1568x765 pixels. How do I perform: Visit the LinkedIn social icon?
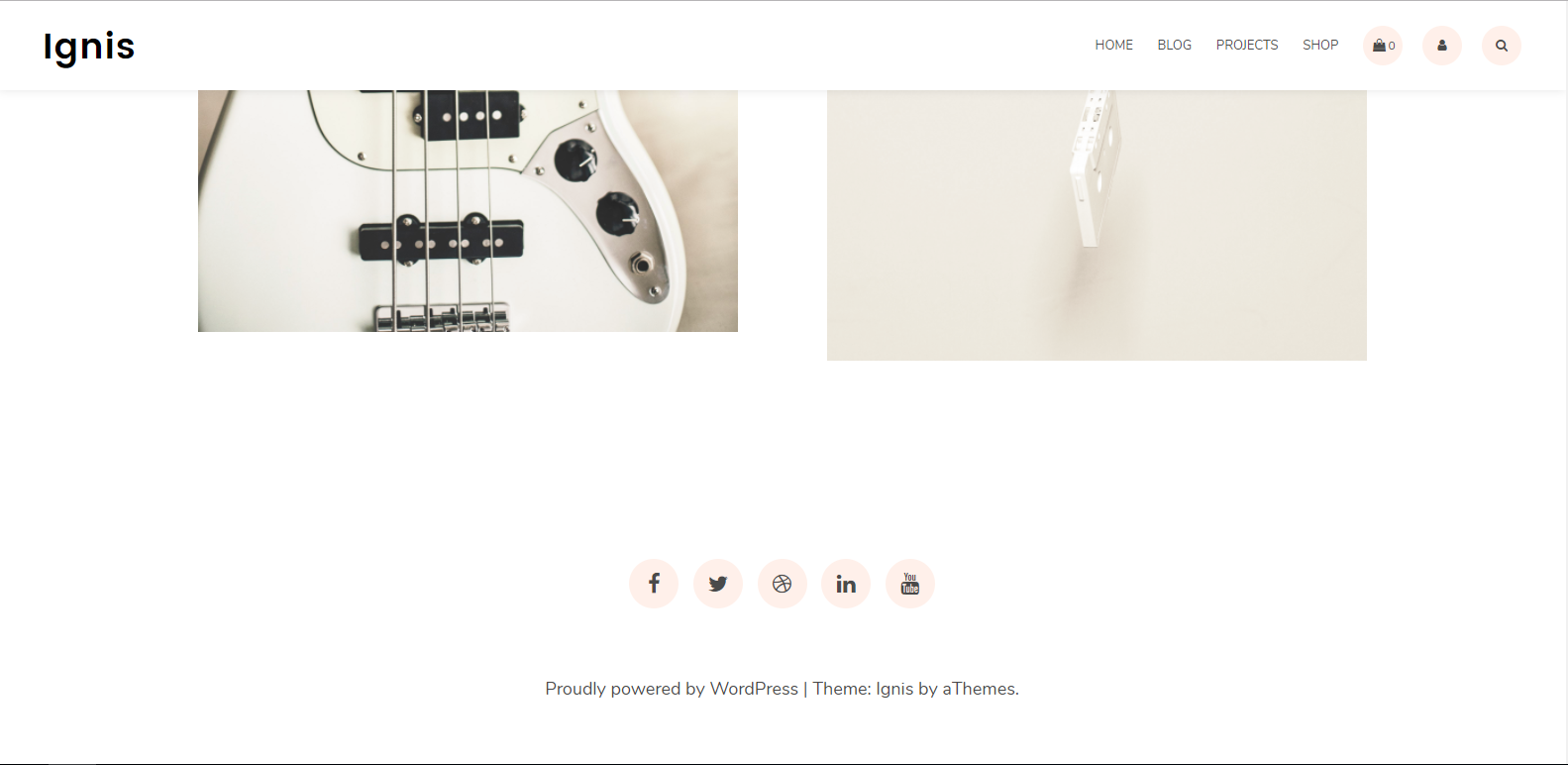[846, 584]
